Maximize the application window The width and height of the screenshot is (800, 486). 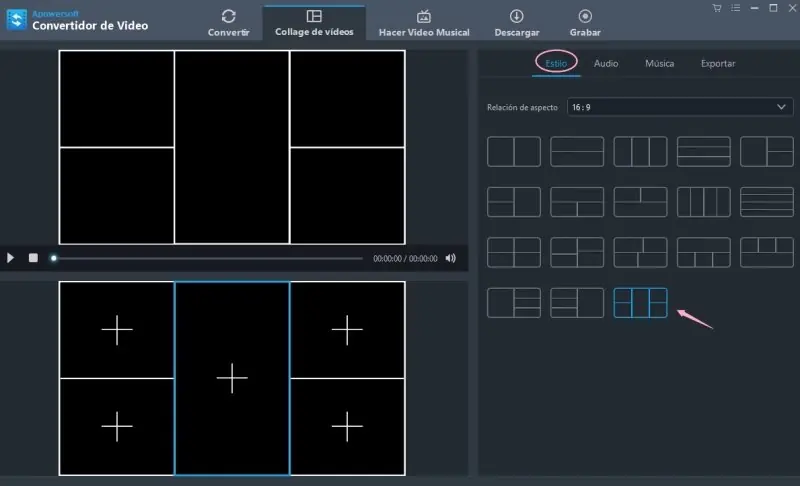click(x=773, y=8)
